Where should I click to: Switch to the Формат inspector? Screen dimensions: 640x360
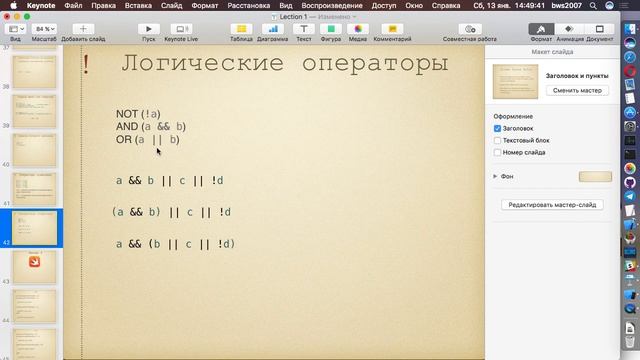(x=541, y=29)
